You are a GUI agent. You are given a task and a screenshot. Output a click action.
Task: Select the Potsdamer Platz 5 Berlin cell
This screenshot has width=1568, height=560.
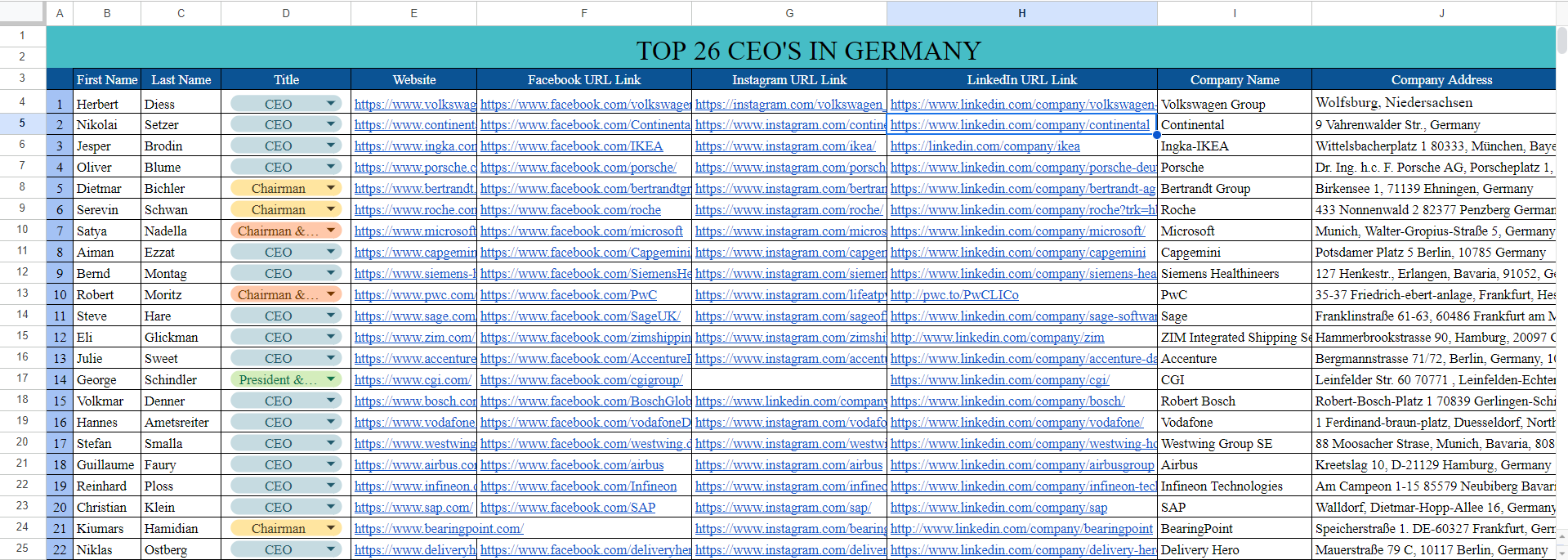click(x=1434, y=252)
